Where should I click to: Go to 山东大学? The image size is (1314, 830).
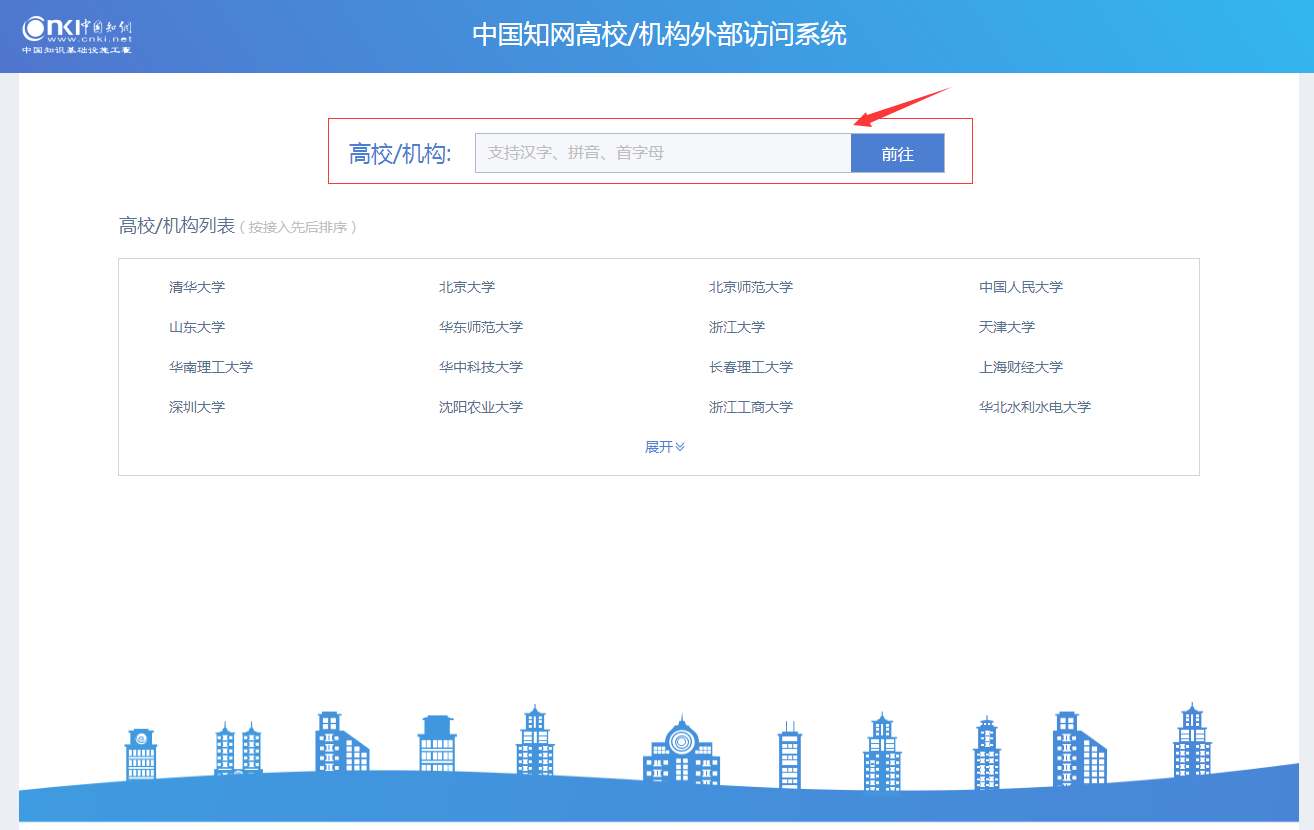tap(197, 327)
